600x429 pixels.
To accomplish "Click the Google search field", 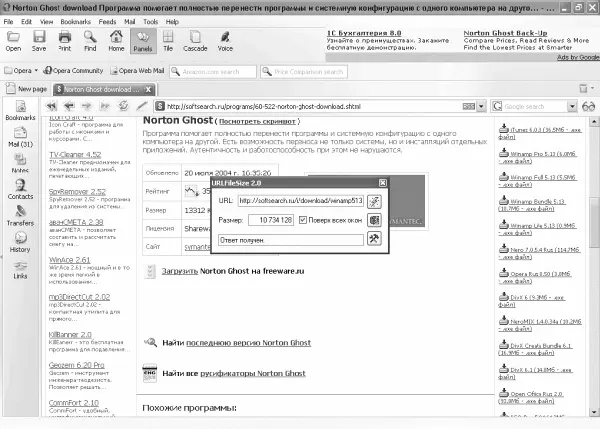I will (535, 106).
